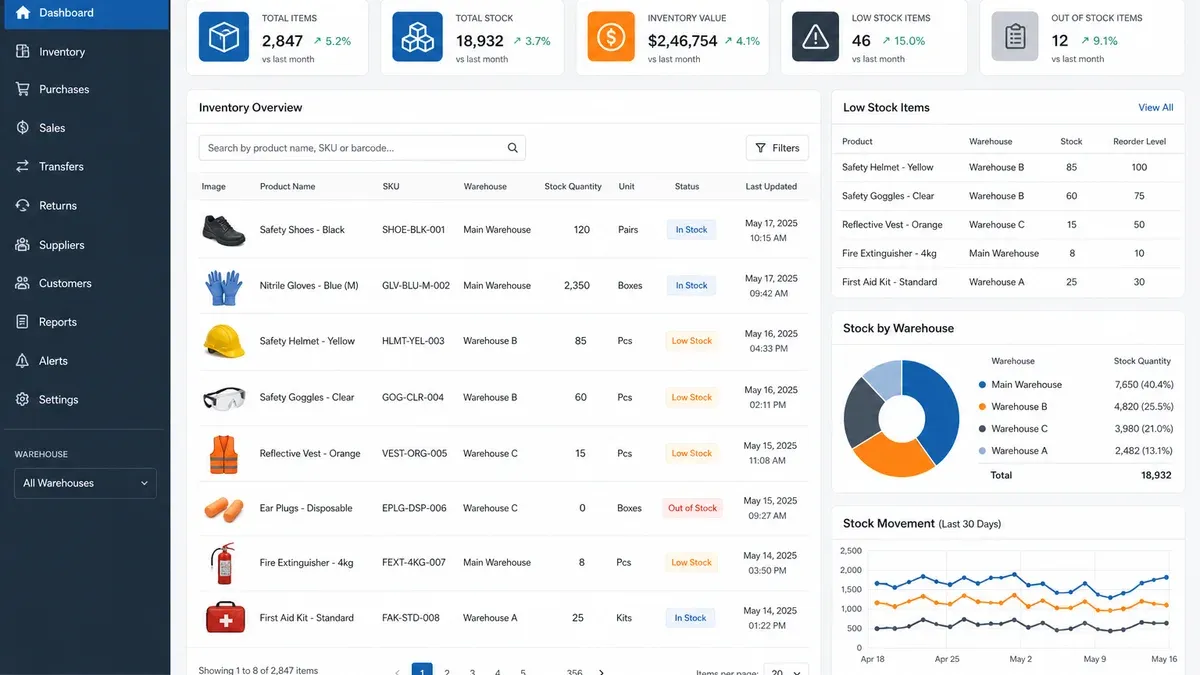
Task: Click the Out of Stock clipboard icon
Action: point(1015,37)
